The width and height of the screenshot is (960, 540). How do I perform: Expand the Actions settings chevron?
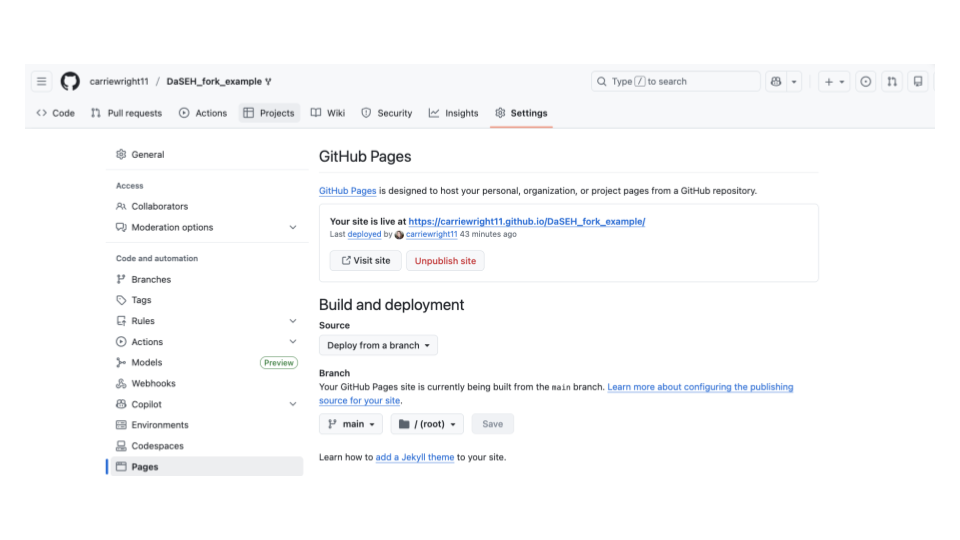point(293,342)
